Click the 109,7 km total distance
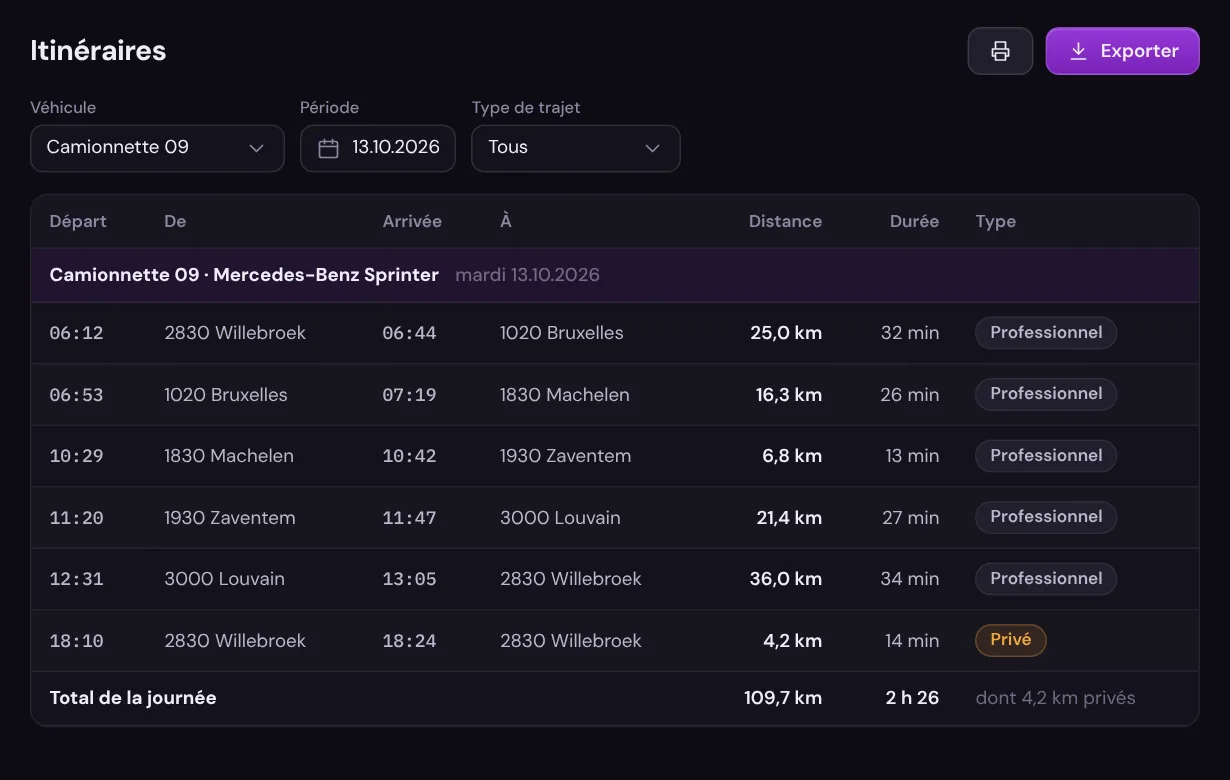The width and height of the screenshot is (1230, 780). (783, 698)
